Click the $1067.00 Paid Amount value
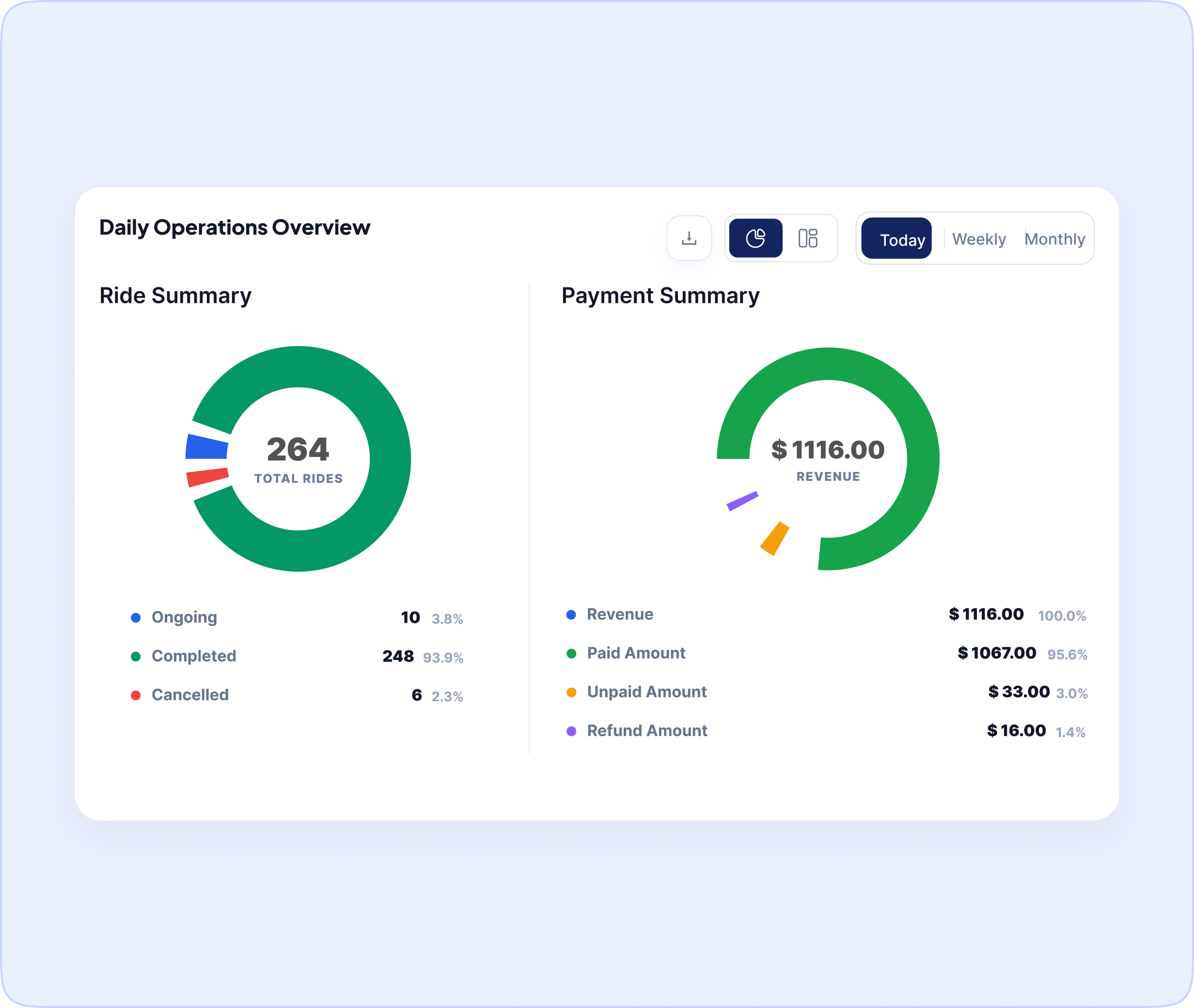This screenshot has height=1008, width=1194. pos(997,653)
